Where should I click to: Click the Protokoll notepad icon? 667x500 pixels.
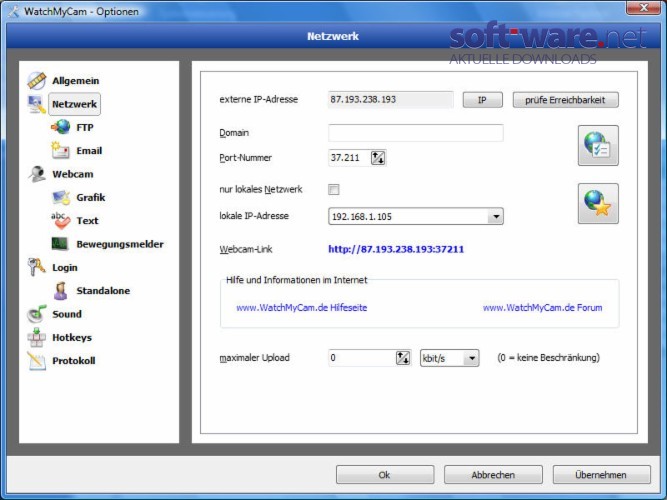pos(37,360)
